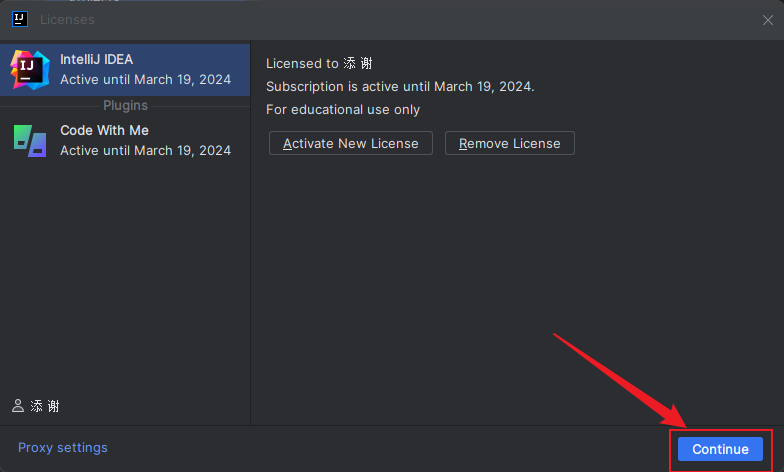Click the user account avatar icon

pyautogui.click(x=18, y=406)
